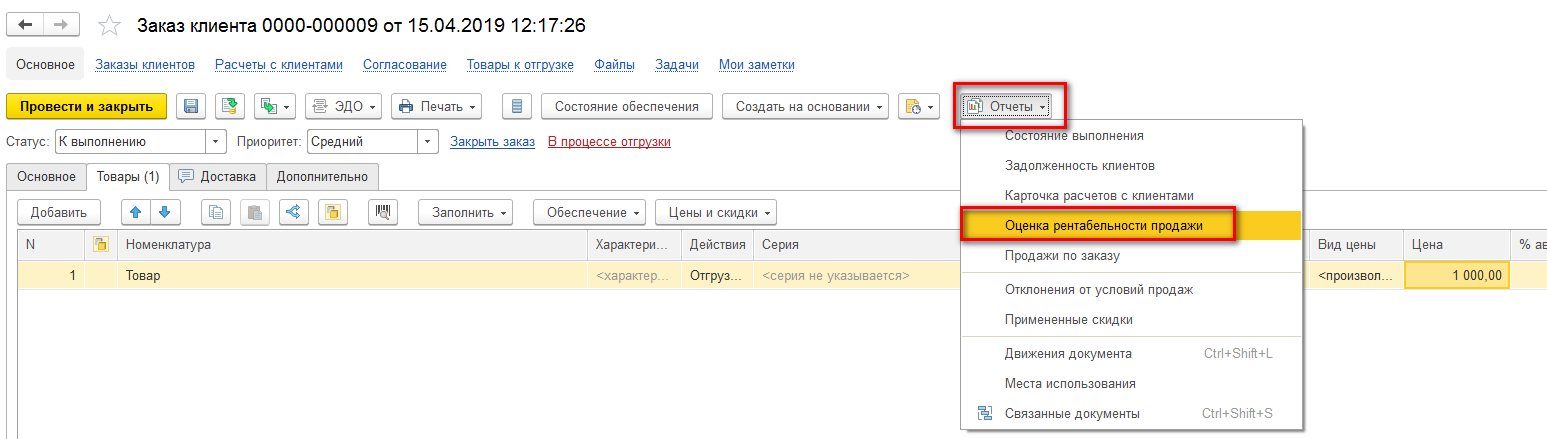Click the Закрыть заказ link
The image size is (1547, 439).
click(x=492, y=142)
